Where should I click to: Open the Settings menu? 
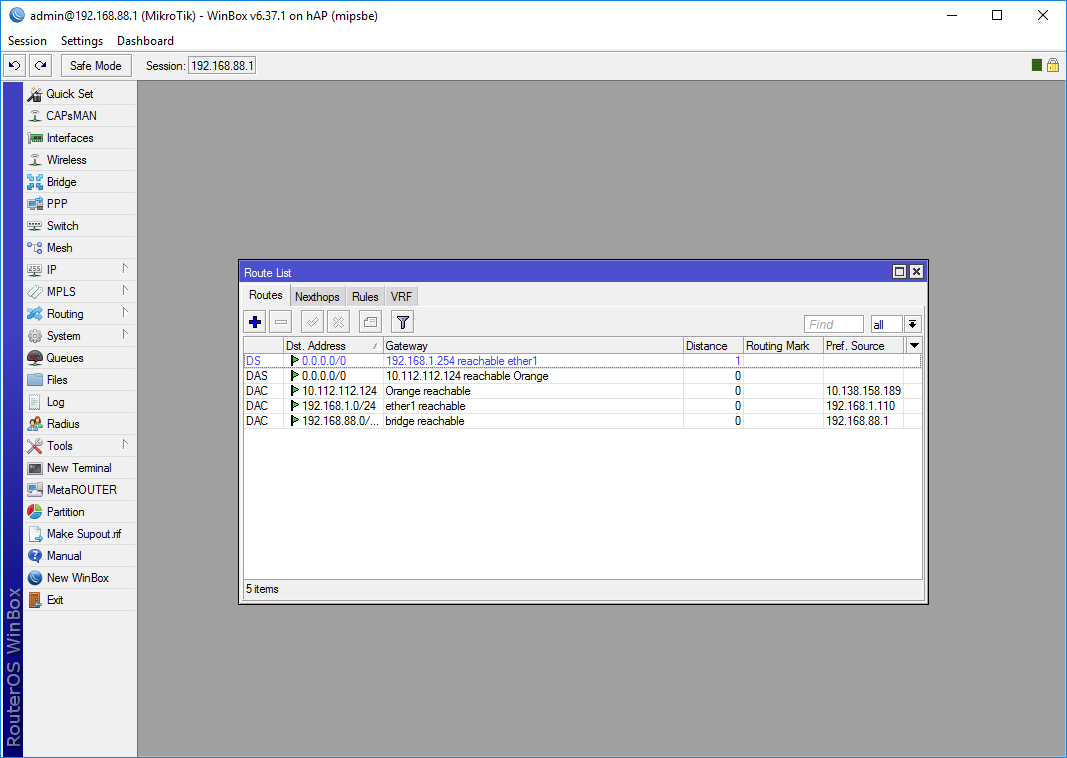tap(82, 41)
